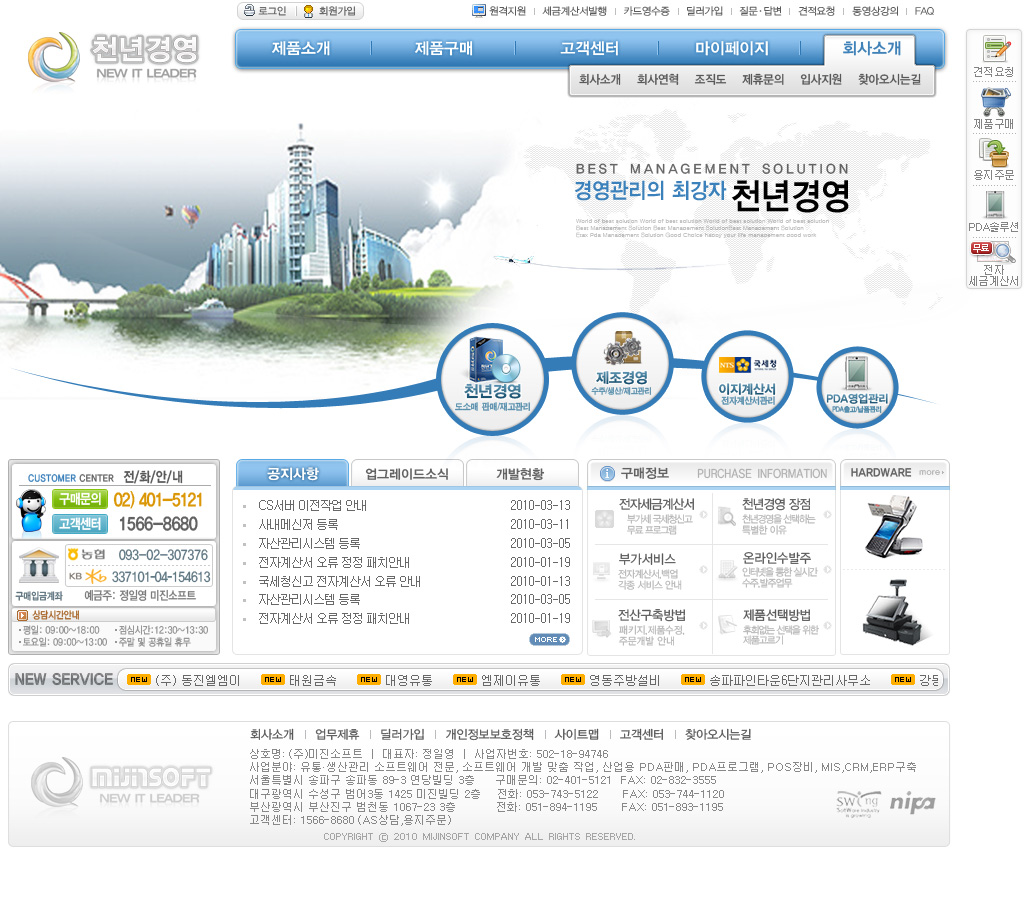The width and height of the screenshot is (1024, 900).
Task: Open the free 전자세금계산서 sidebar icon
Action: [993, 251]
